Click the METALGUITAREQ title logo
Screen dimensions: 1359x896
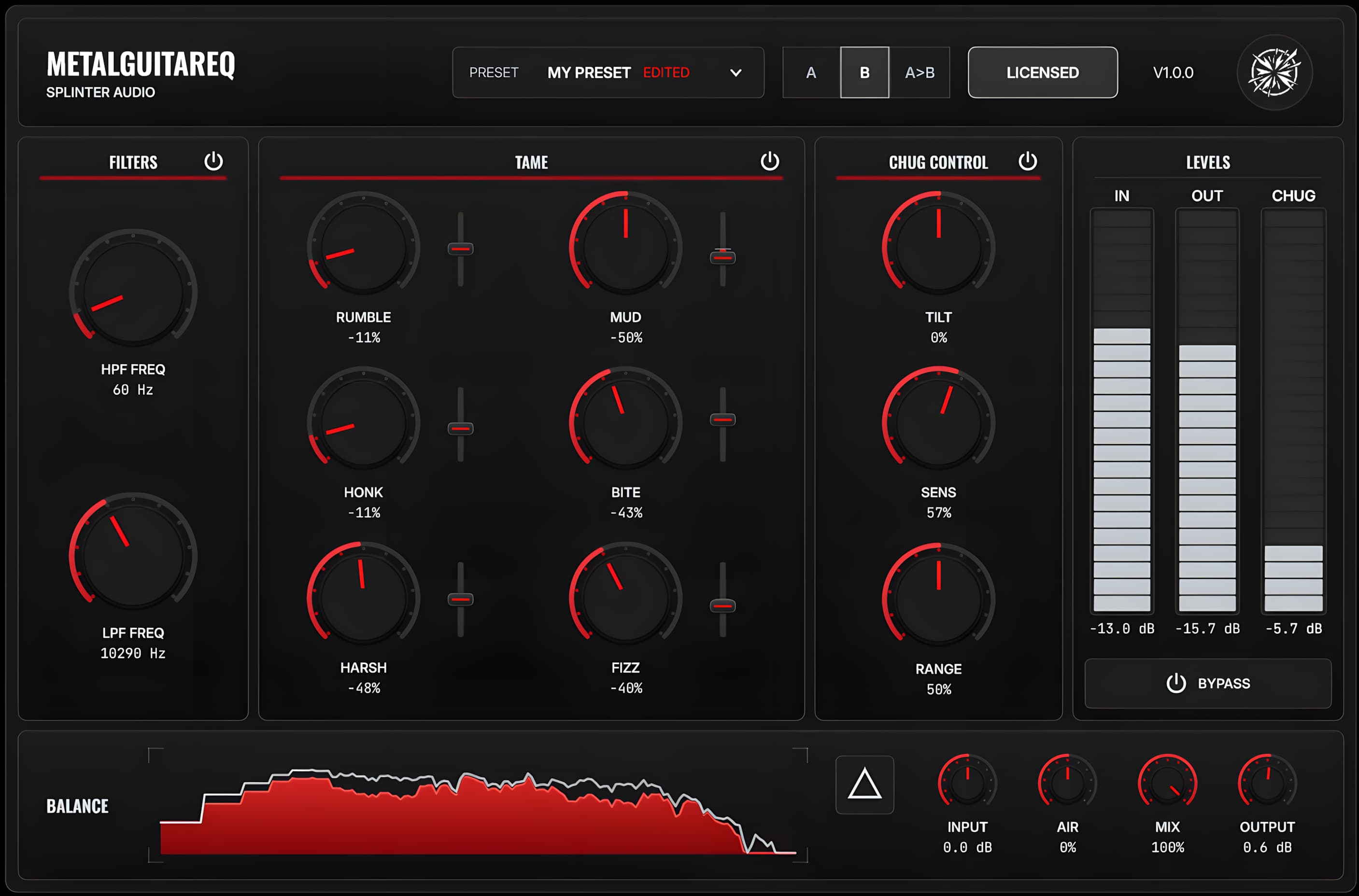pyautogui.click(x=141, y=64)
